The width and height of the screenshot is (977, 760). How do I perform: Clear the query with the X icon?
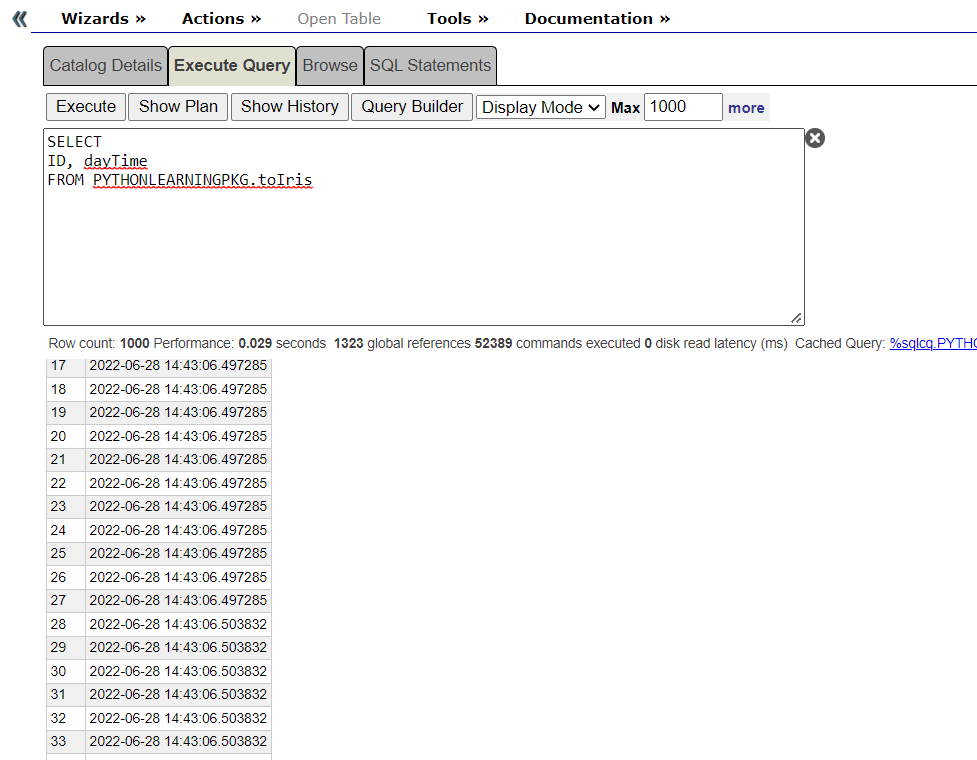point(815,138)
